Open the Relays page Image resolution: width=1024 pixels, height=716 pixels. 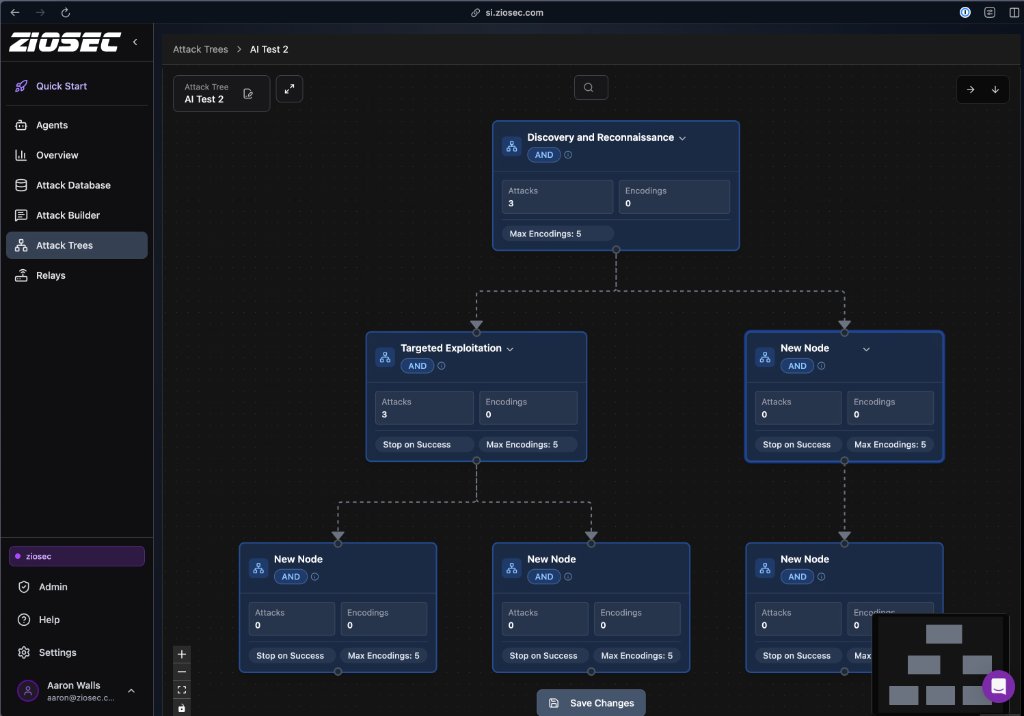coord(50,276)
